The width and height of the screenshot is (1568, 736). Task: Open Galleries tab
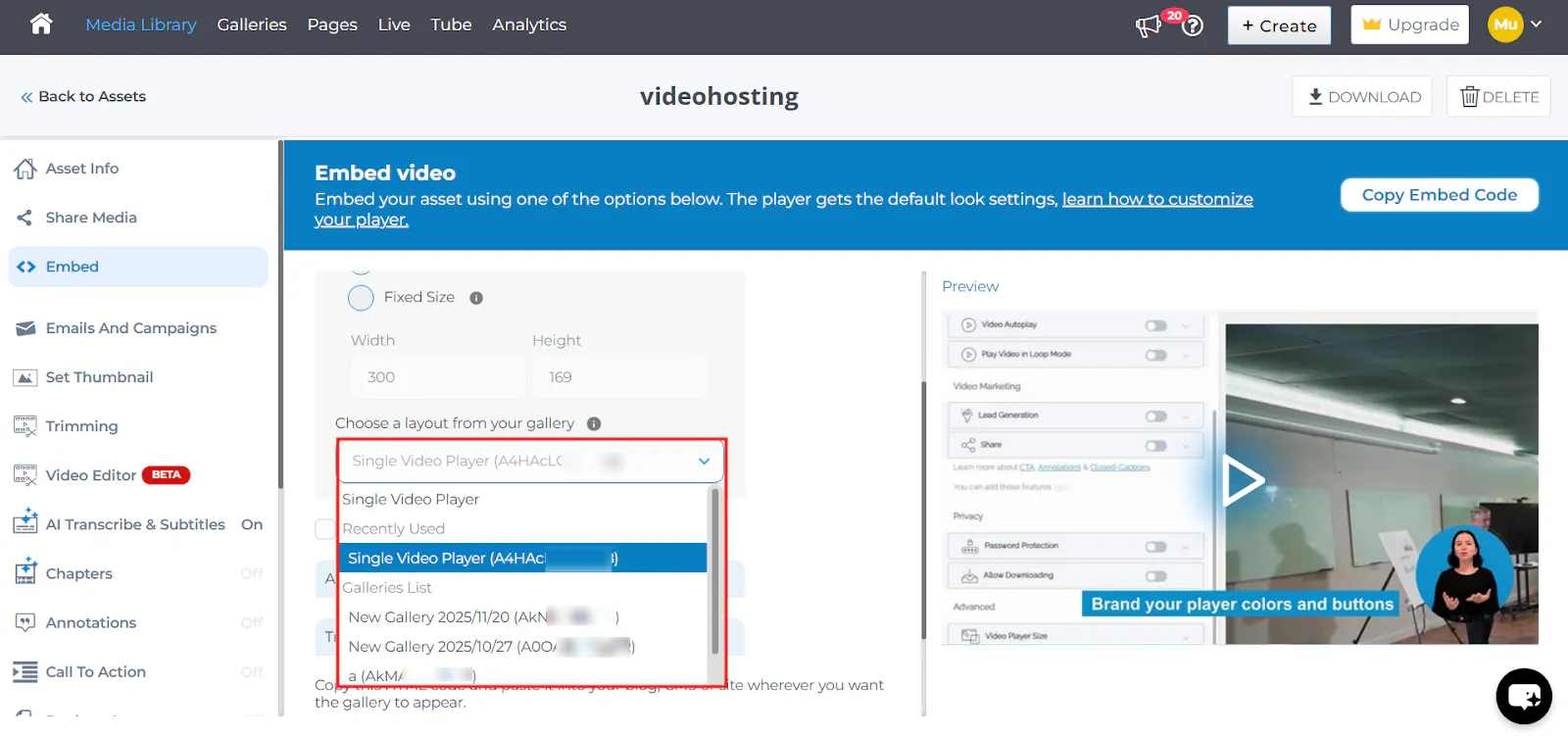coord(252,25)
